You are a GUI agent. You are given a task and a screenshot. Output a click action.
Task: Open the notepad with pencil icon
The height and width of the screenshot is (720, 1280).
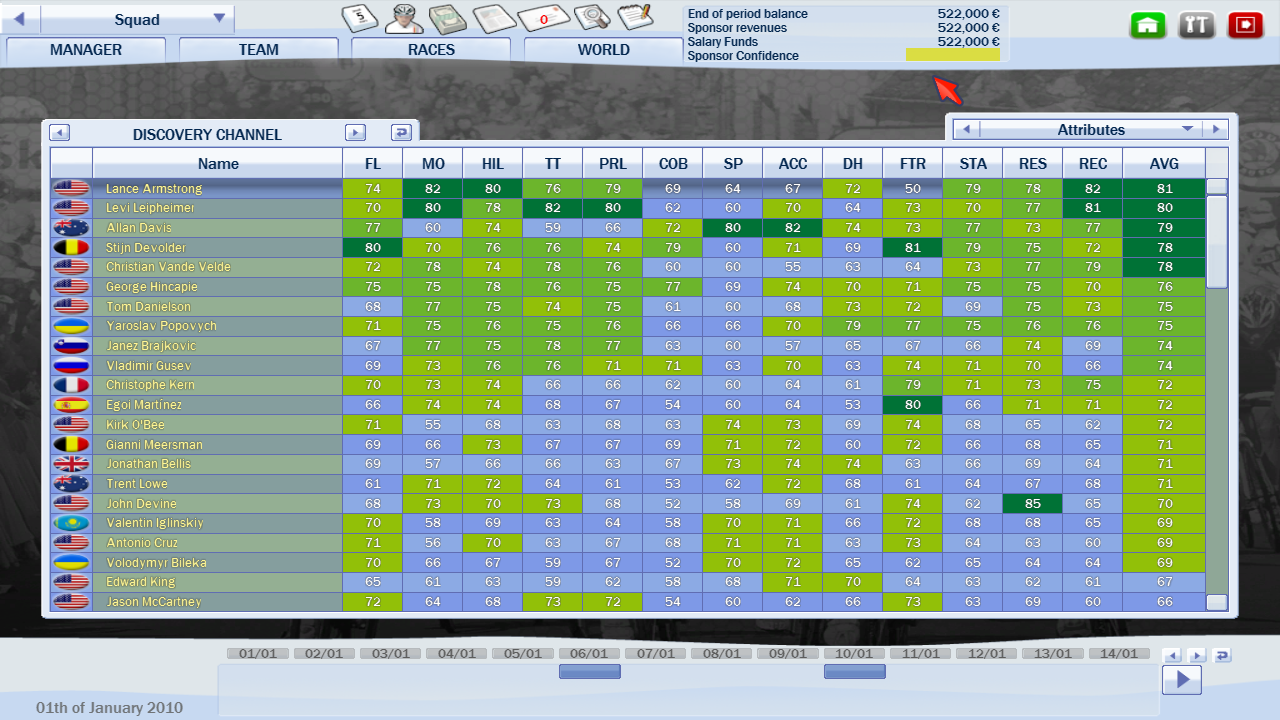tap(634, 18)
